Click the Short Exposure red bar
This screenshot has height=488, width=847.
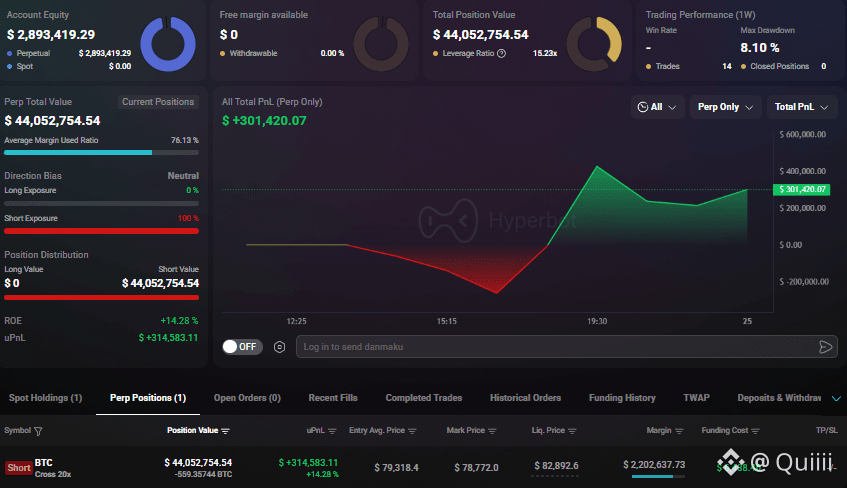(102, 231)
